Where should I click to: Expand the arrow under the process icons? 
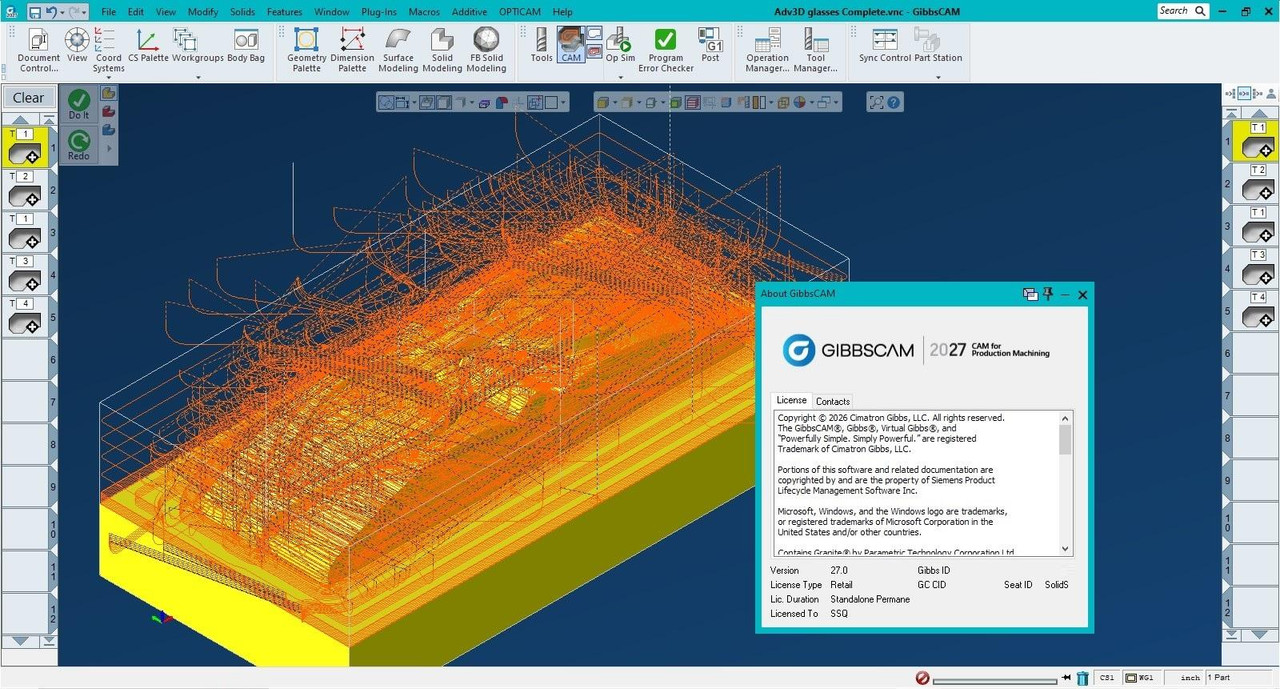tap(108, 148)
